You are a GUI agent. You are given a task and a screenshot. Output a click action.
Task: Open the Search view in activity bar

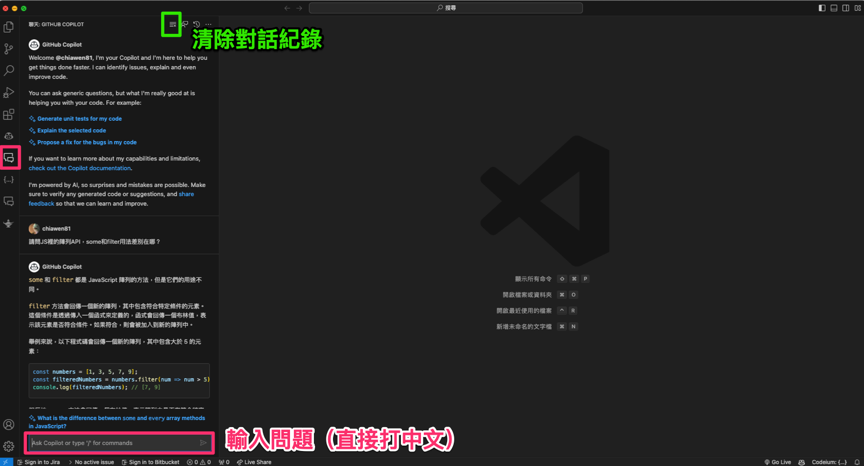click(8, 71)
